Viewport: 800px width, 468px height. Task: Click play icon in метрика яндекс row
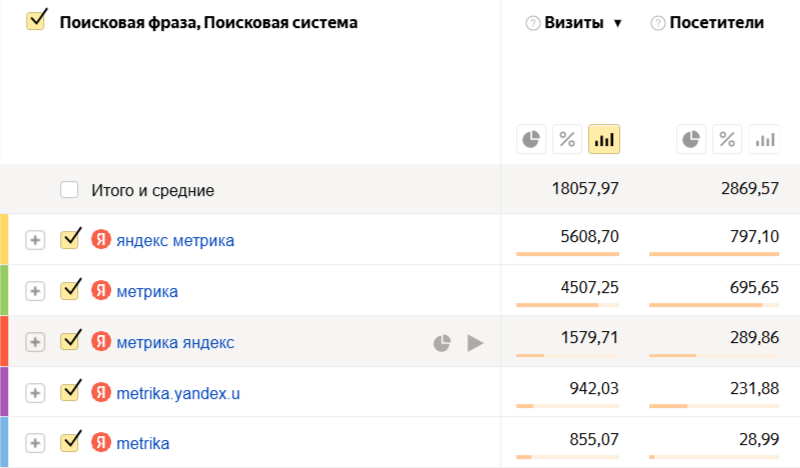pos(475,343)
